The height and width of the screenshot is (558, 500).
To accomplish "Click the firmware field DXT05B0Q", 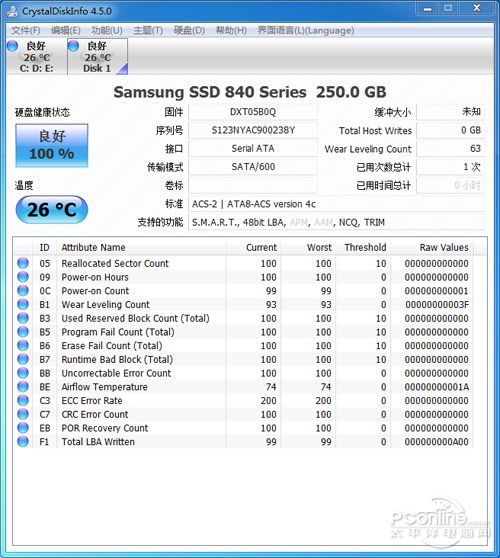I will click(x=253, y=112).
